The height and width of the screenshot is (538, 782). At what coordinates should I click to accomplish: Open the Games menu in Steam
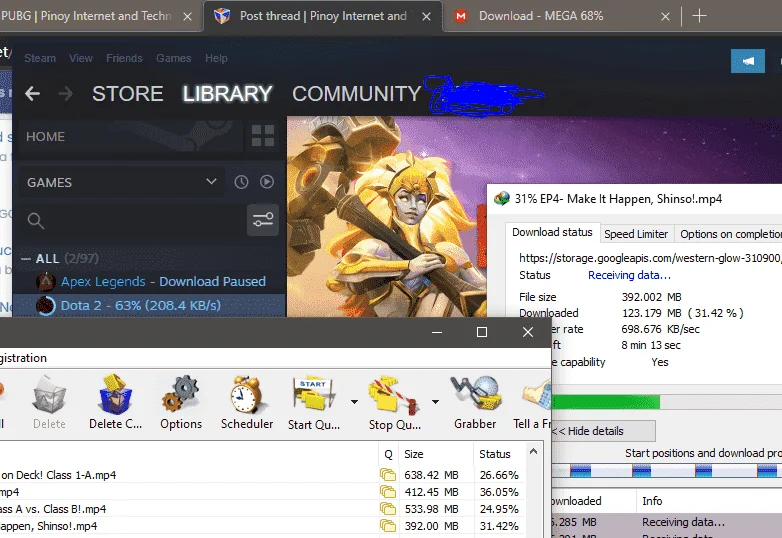tap(174, 58)
